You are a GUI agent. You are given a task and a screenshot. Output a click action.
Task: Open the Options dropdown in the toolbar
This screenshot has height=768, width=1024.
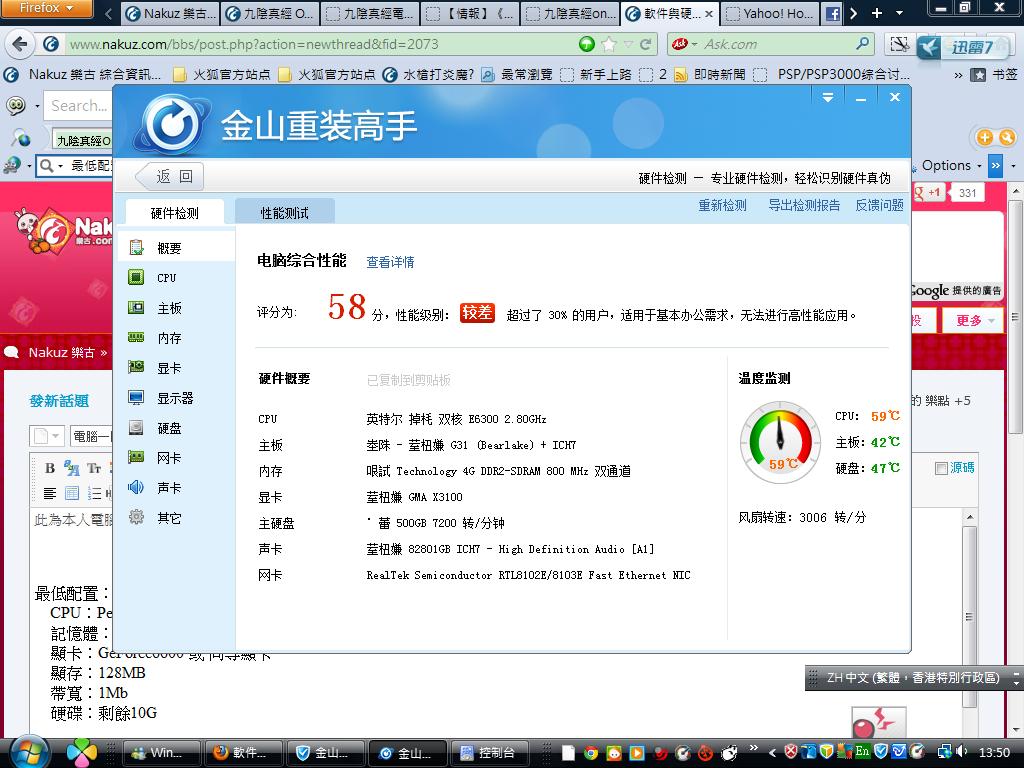[x=951, y=165]
